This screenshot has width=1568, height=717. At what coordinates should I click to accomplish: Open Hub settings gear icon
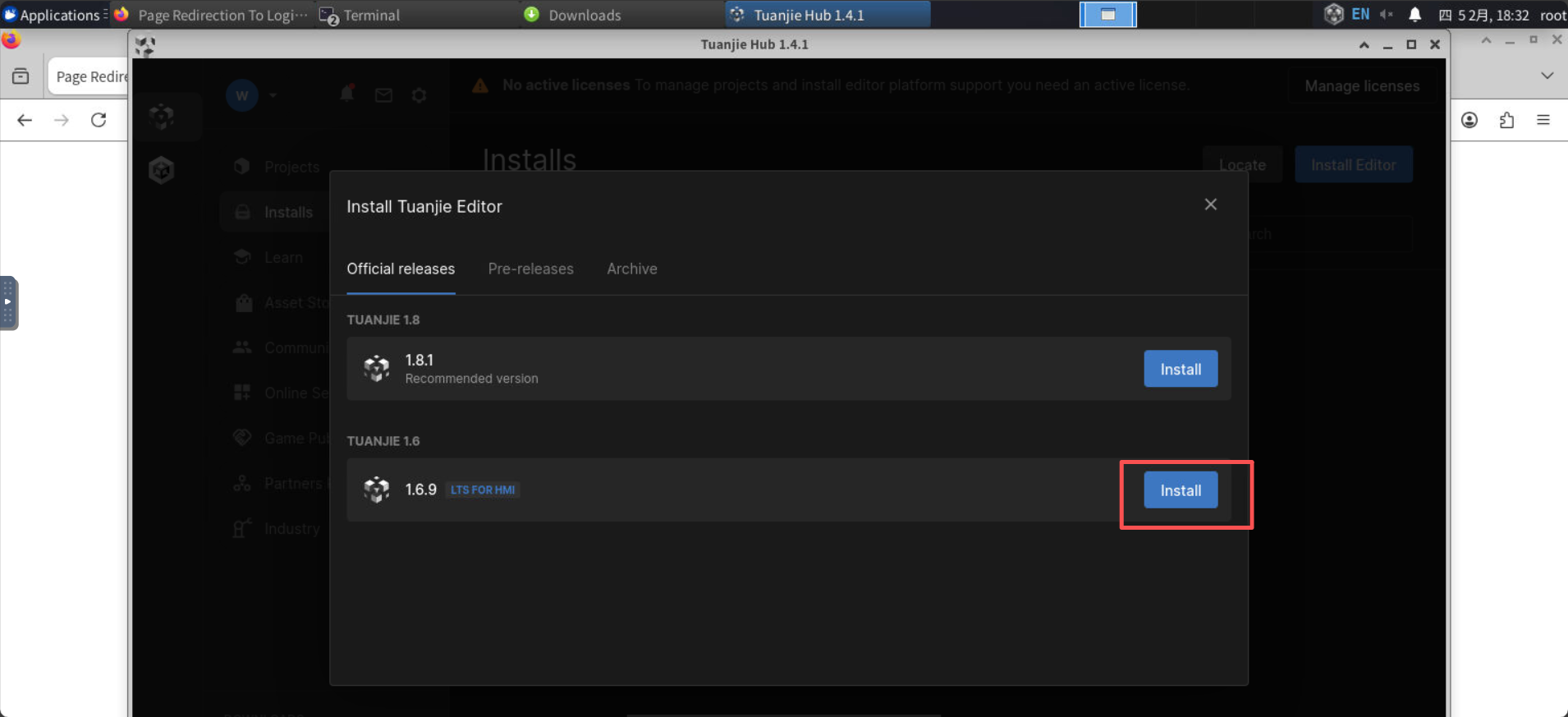(420, 95)
